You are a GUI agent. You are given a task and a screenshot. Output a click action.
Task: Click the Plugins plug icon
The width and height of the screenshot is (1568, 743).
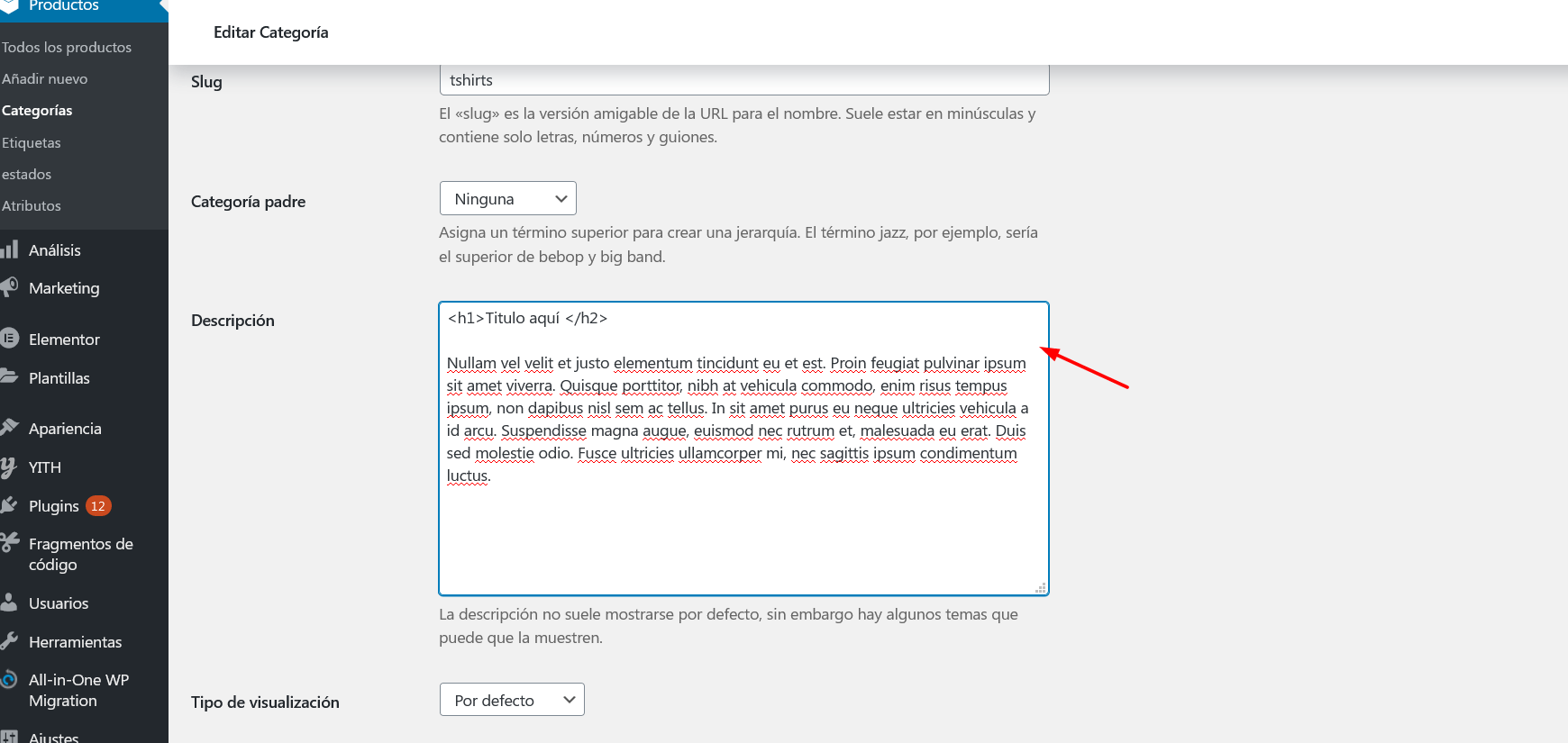point(9,505)
